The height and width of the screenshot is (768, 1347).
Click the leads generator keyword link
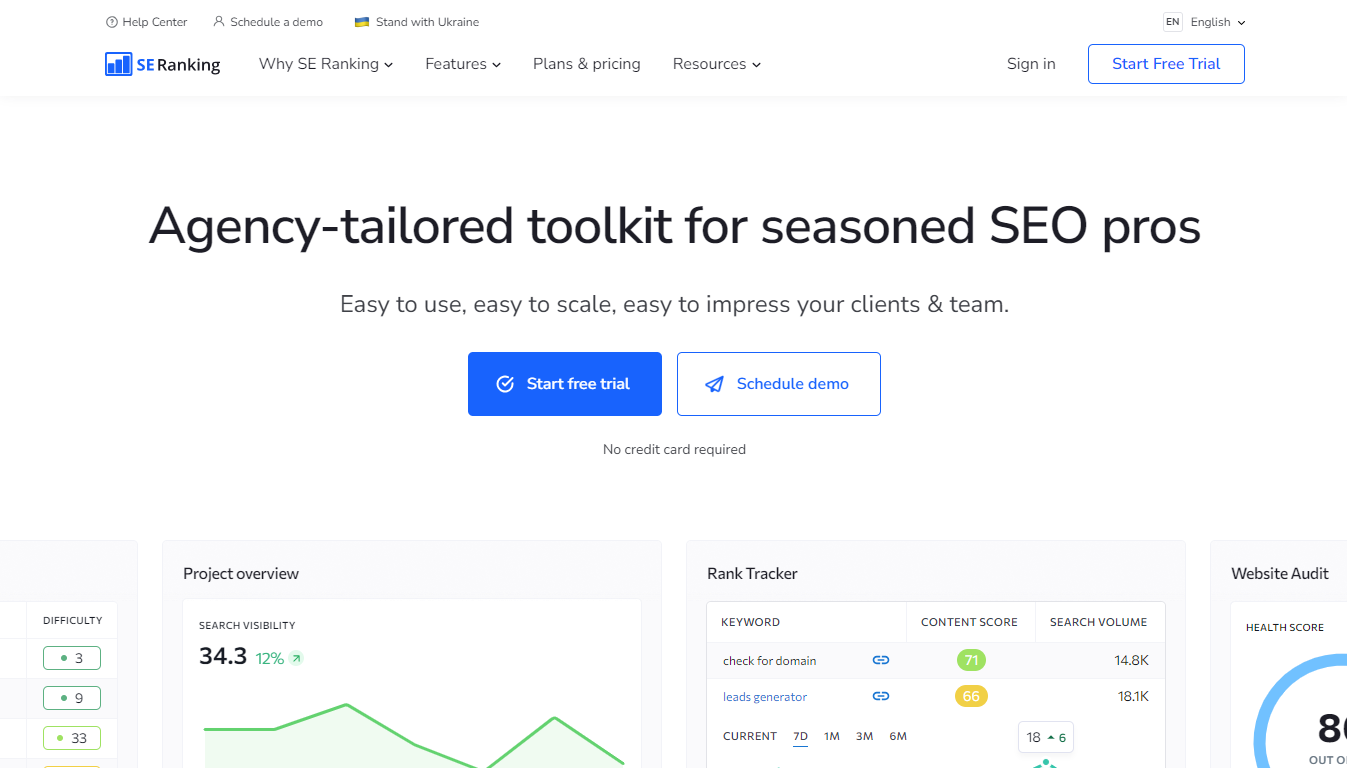[765, 697]
